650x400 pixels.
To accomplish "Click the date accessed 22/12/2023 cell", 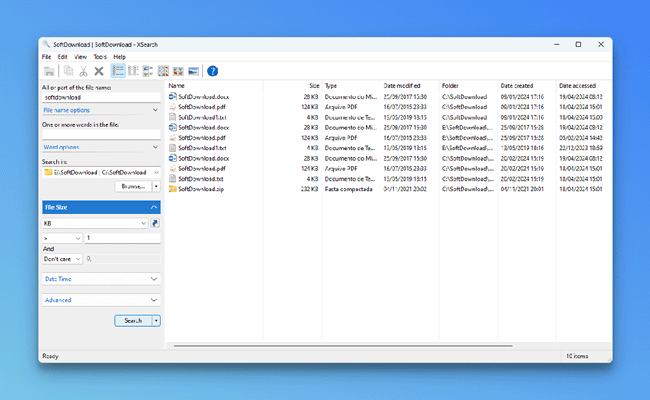I will [580, 148].
